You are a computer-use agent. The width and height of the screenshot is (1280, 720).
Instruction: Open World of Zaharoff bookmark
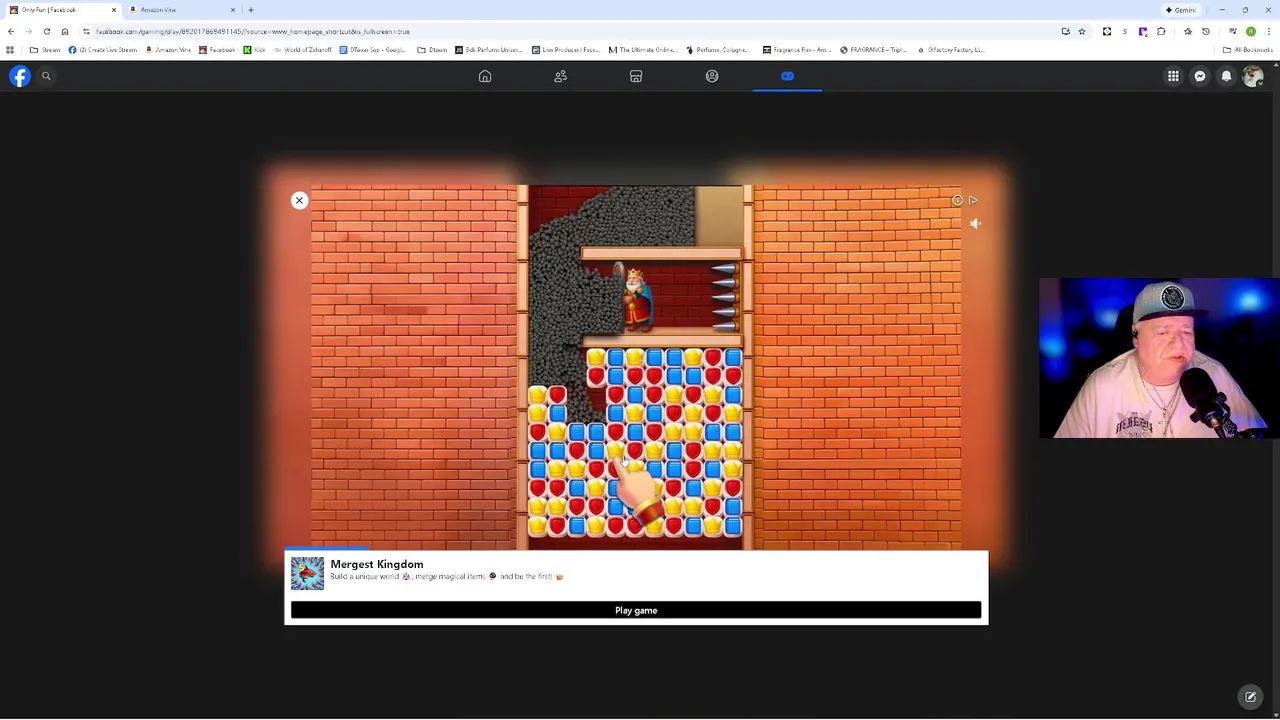pos(304,50)
